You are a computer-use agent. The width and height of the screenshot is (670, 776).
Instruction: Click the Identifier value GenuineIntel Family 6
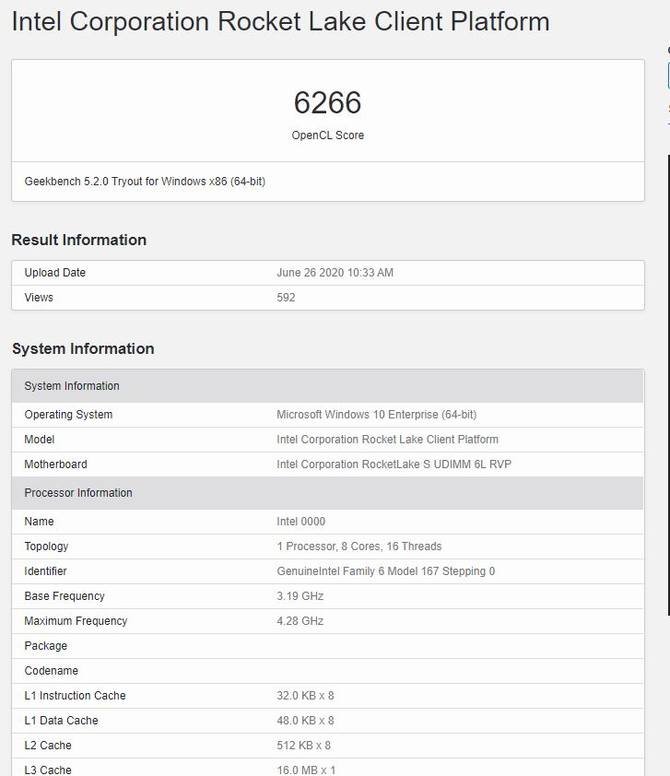click(x=385, y=572)
